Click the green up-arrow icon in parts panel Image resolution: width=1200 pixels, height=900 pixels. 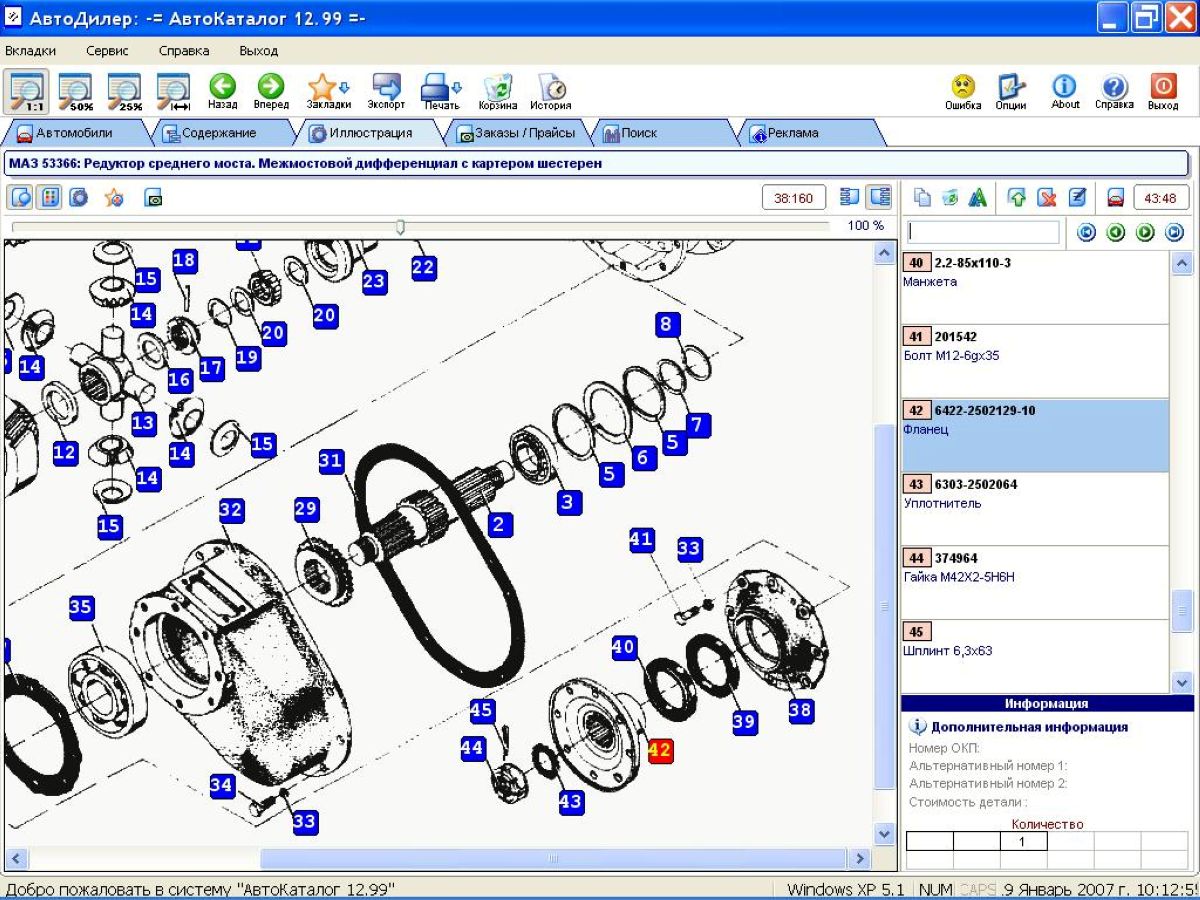pos(1017,198)
